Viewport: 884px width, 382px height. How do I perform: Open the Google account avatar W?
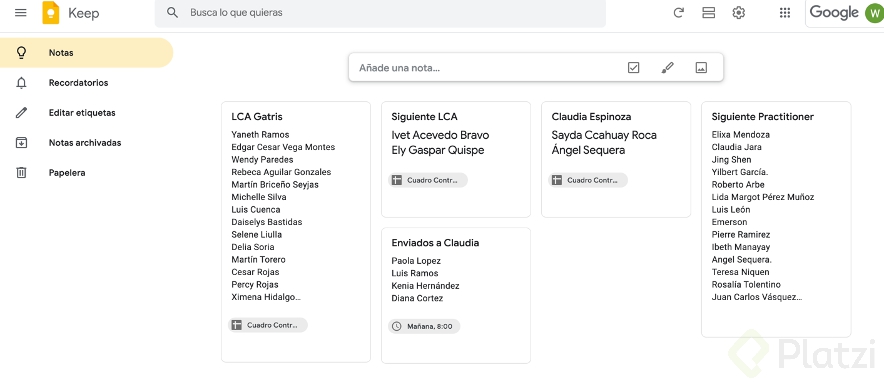tap(874, 13)
